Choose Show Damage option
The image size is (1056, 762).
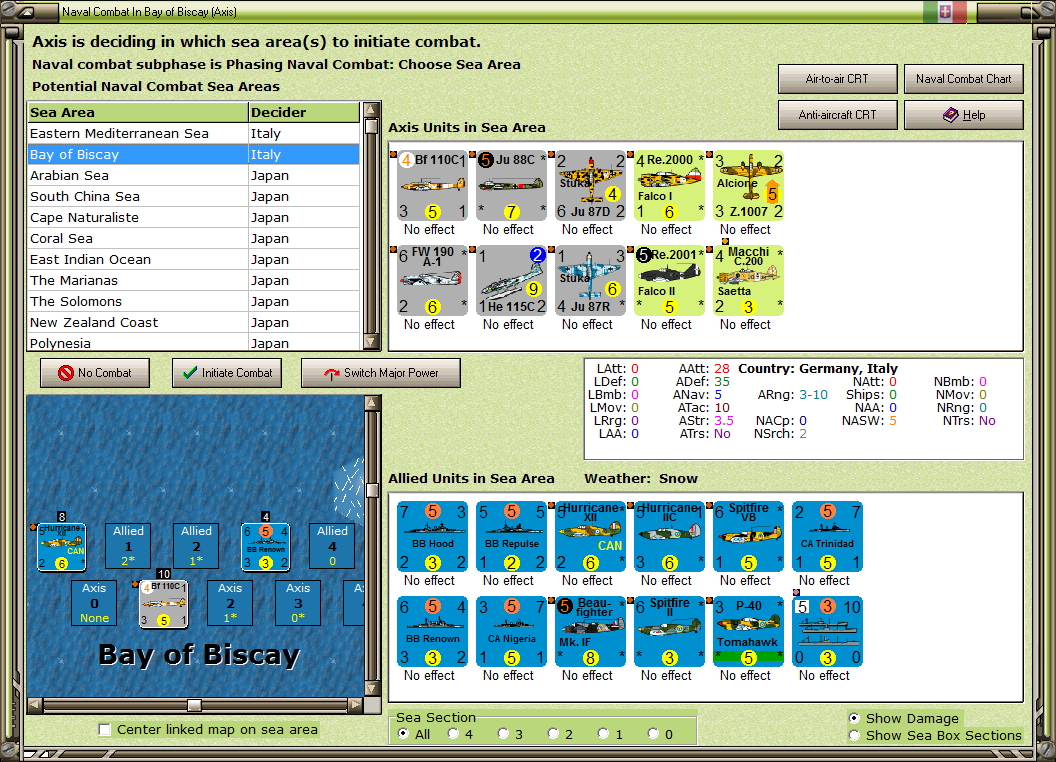coord(854,718)
